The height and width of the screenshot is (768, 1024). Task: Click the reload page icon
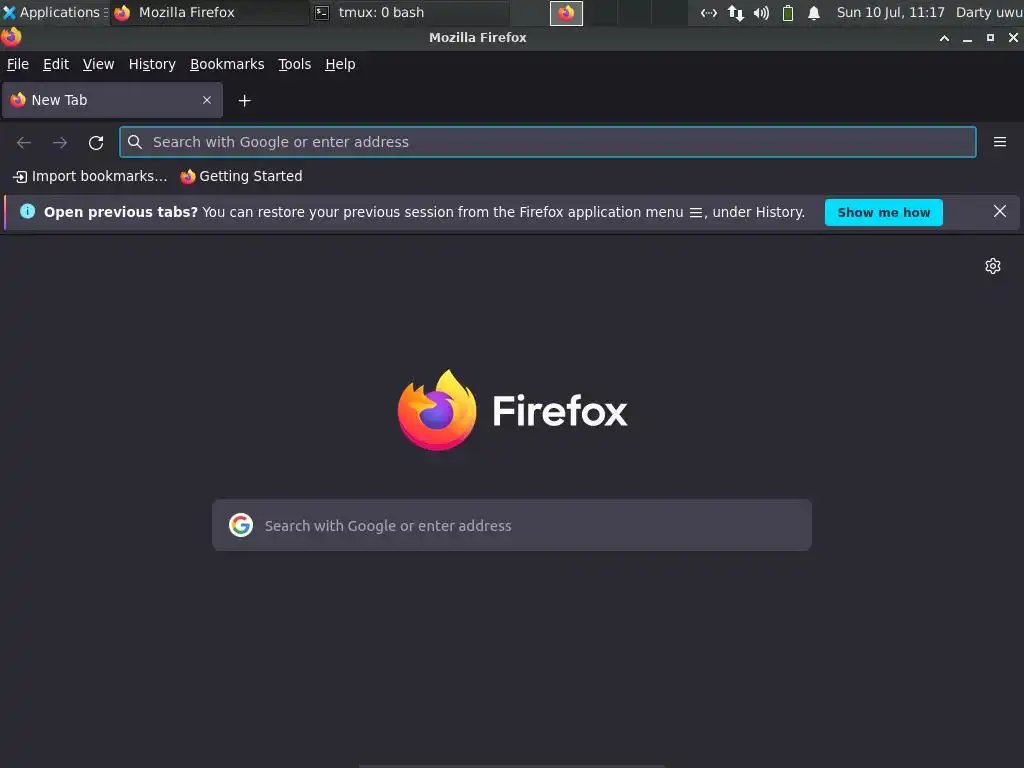[96, 142]
